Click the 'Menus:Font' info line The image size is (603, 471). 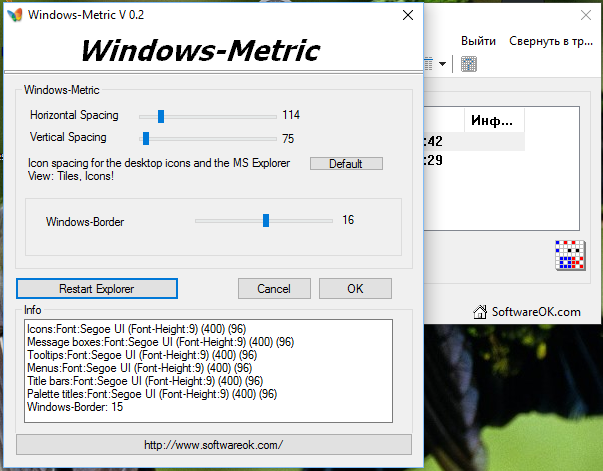(x=139, y=368)
